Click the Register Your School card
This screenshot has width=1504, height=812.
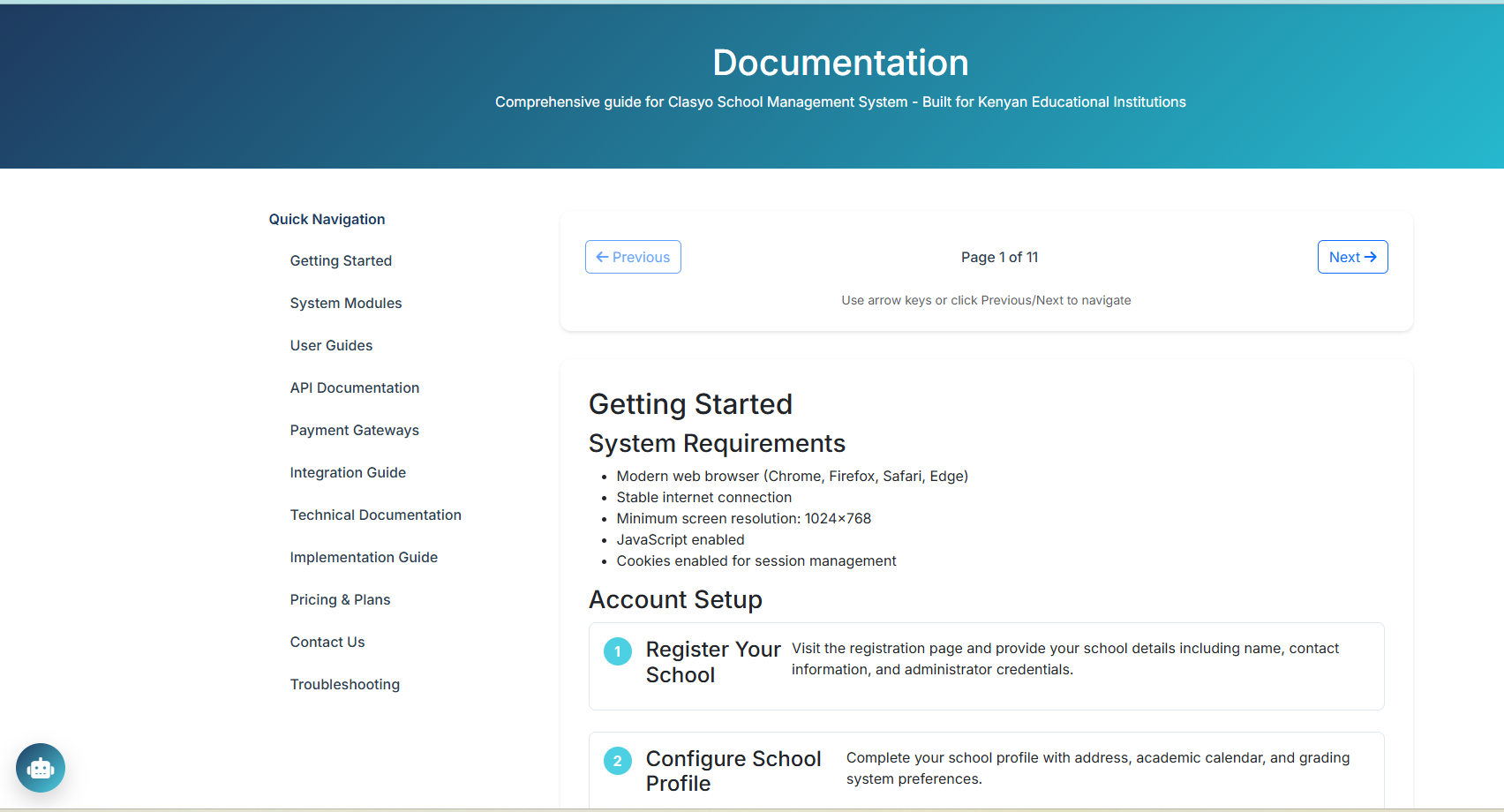[986, 666]
